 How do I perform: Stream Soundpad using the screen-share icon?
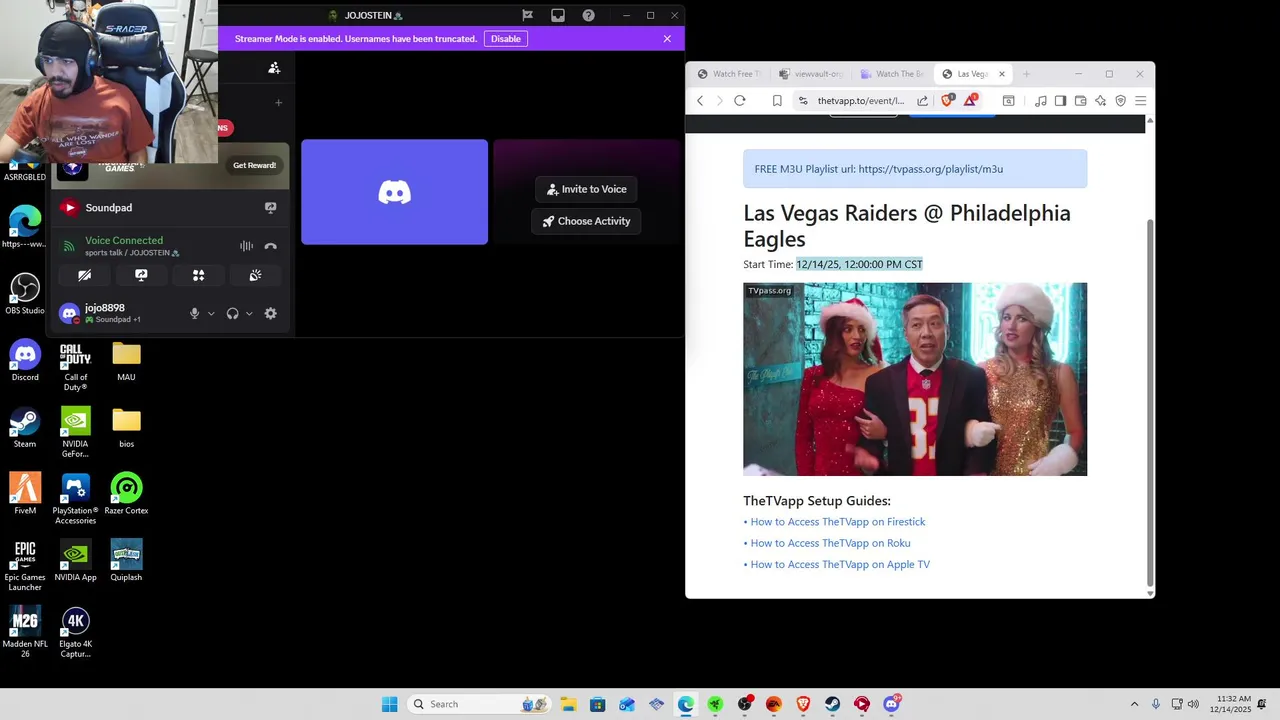click(270, 207)
